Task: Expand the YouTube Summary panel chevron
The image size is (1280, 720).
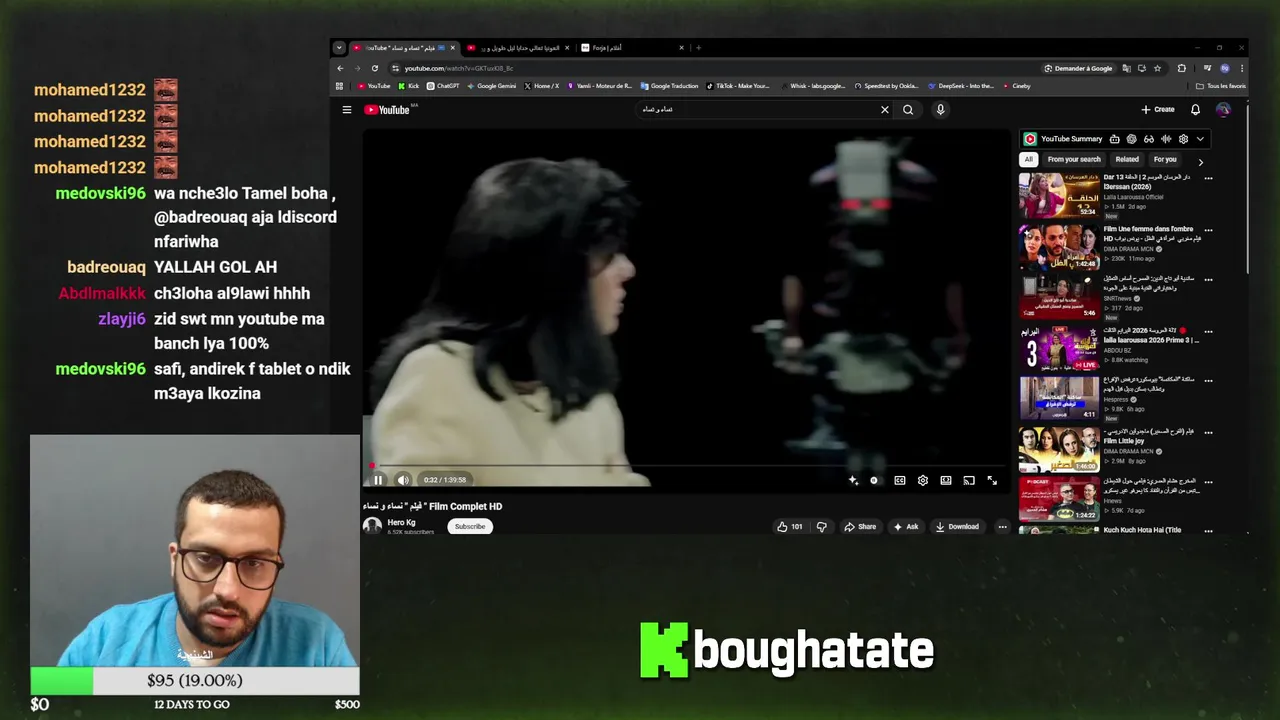Action: [x=1200, y=139]
